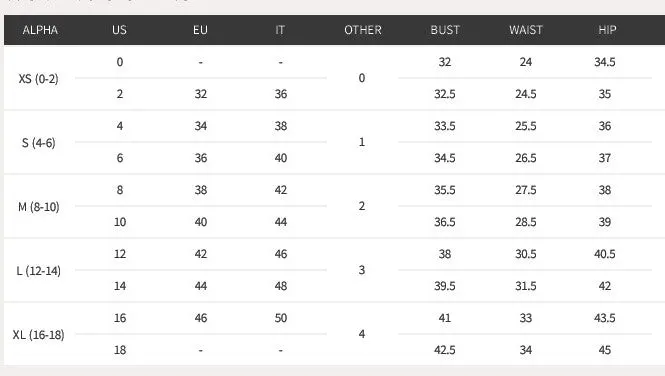
Task: Click the waist value 27.5 cell
Action: [x=526, y=190]
